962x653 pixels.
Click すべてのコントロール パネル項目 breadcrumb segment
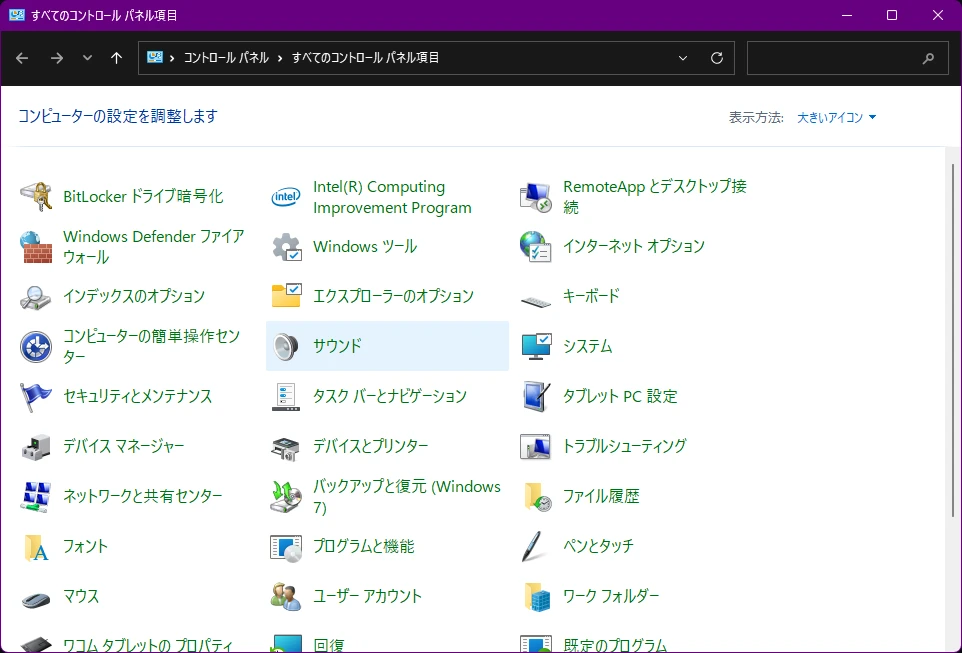click(x=365, y=58)
